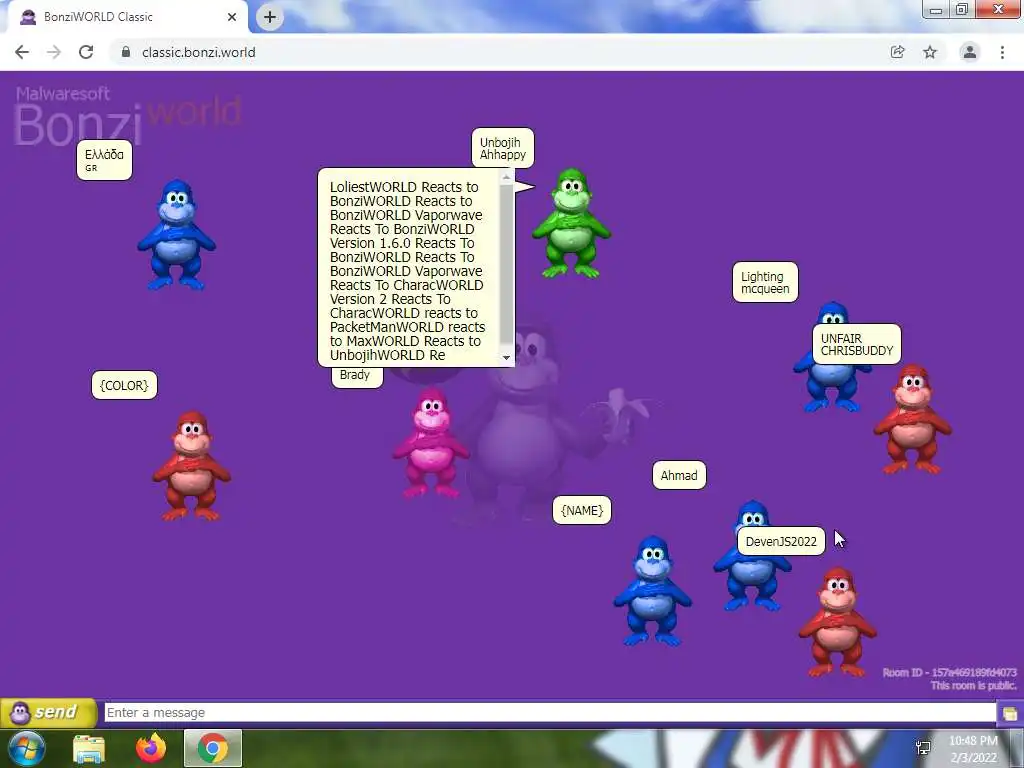Screen dimensions: 1024x768
Task: Launch Firefox from taskbar
Action: (151, 748)
